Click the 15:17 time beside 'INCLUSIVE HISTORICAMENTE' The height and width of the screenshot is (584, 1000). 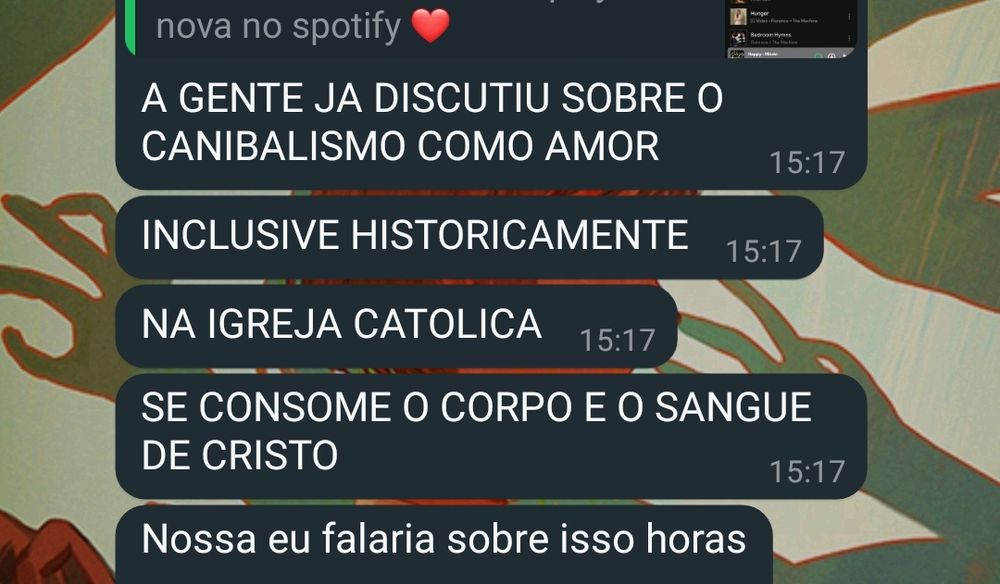(x=763, y=251)
